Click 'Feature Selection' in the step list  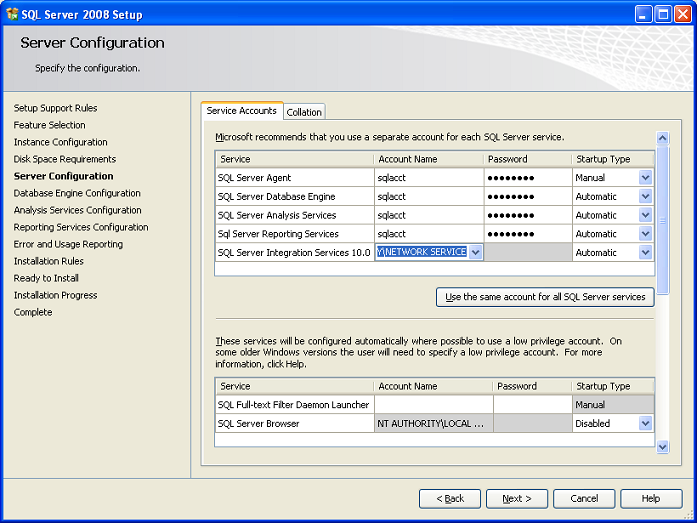49,125
